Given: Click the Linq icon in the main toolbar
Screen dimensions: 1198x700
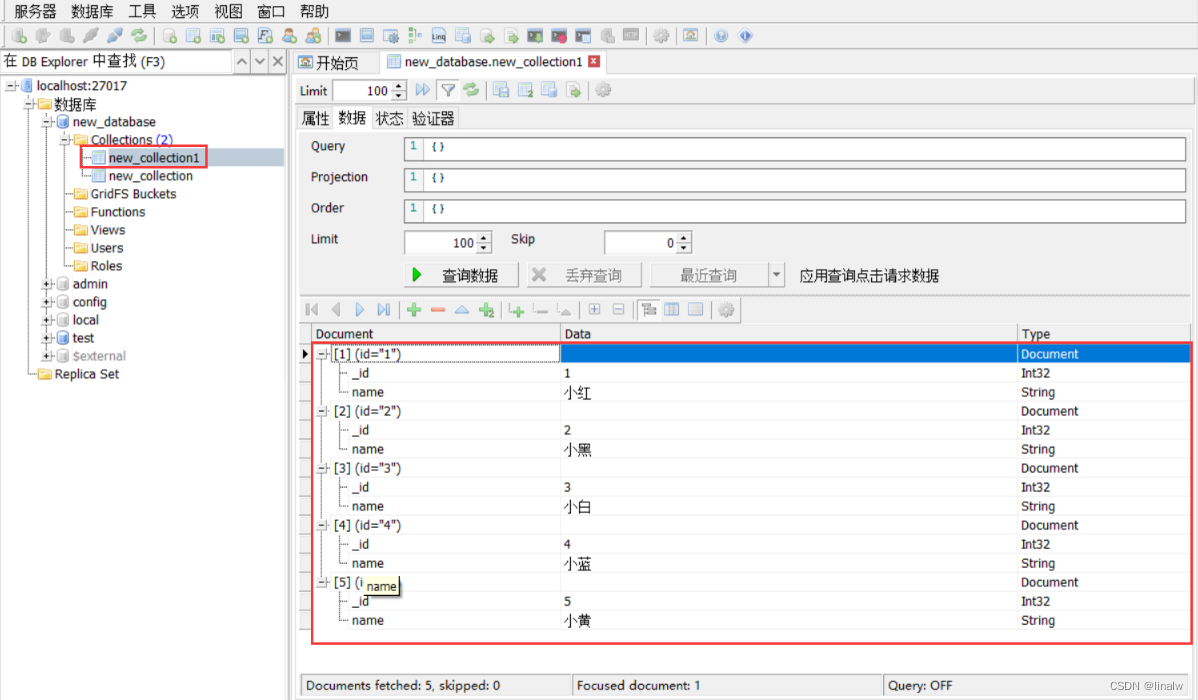Looking at the screenshot, I should click(439, 35).
